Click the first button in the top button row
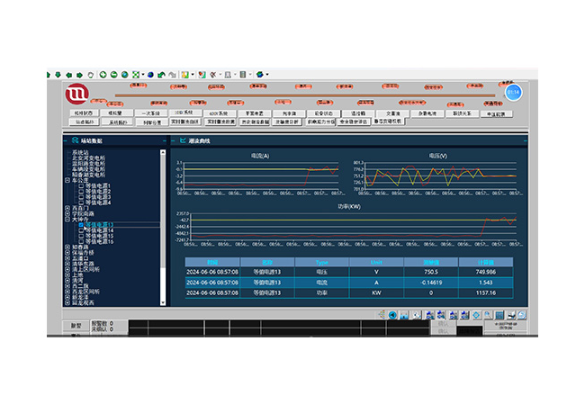The image size is (581, 414). pos(83,113)
